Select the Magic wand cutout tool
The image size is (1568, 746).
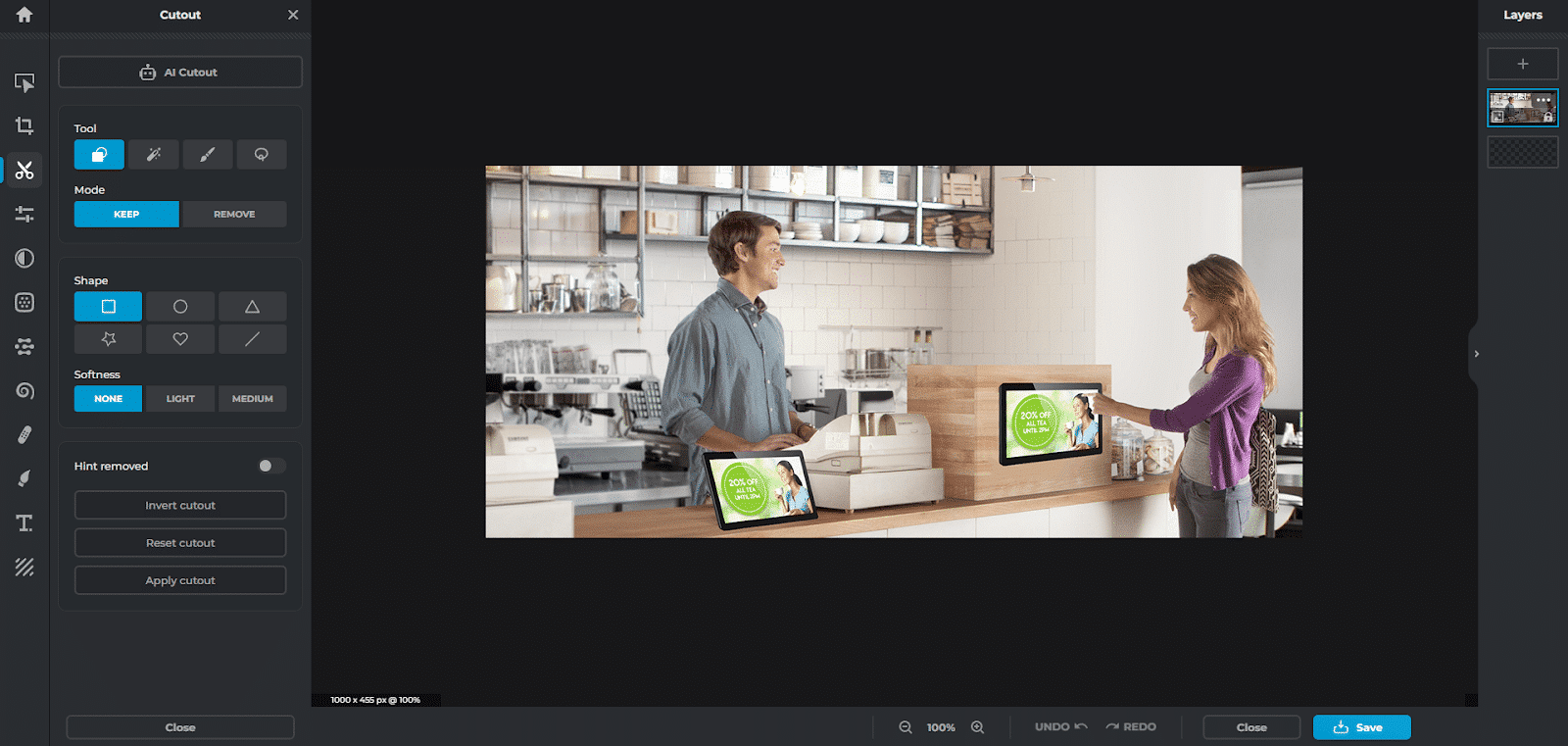[x=154, y=155]
